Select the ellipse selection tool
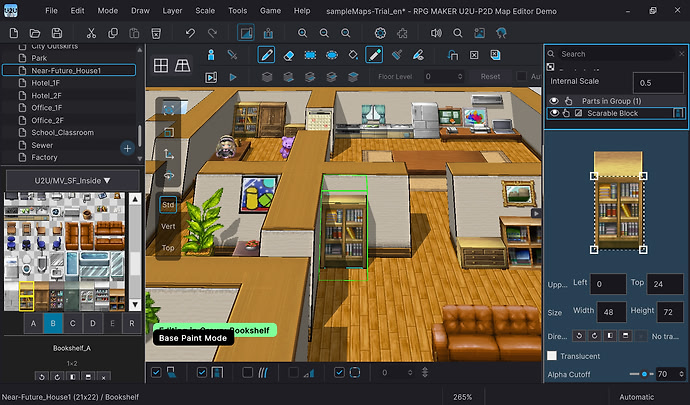The width and height of the screenshot is (690, 405). click(332, 55)
